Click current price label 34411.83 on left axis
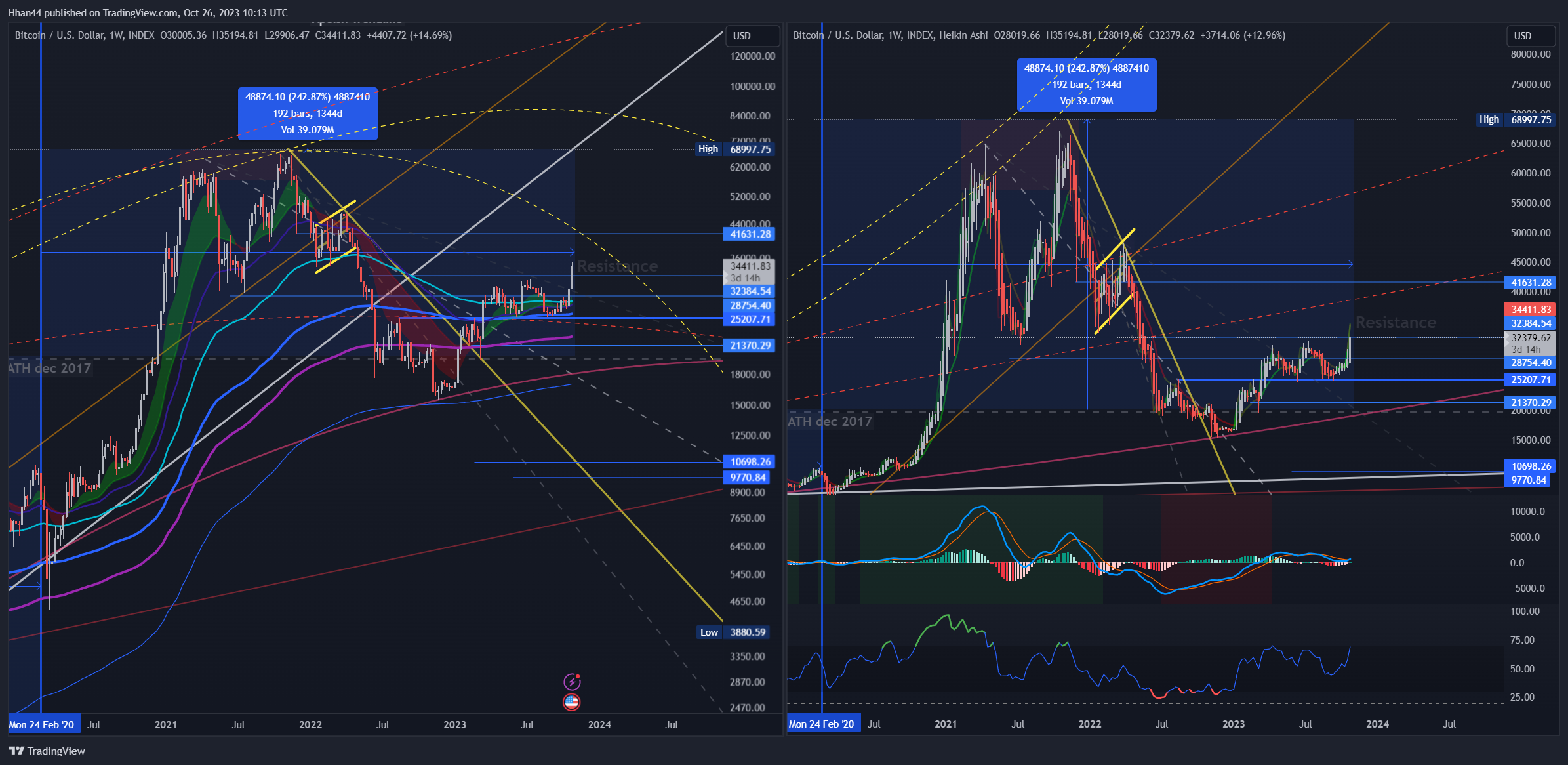 (750, 266)
